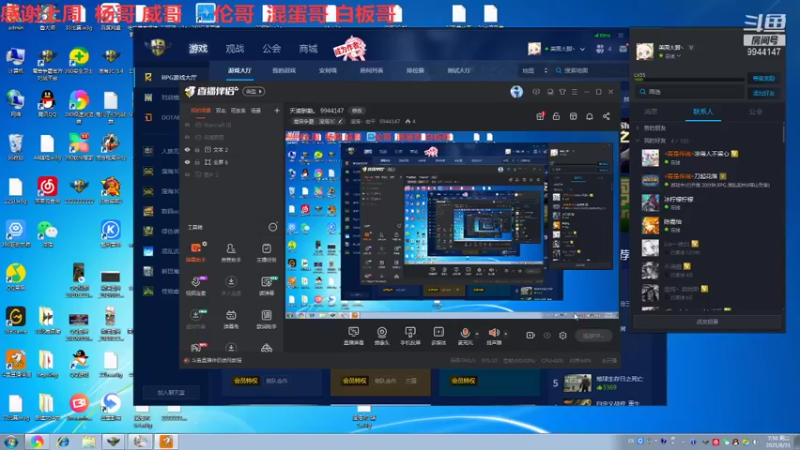This screenshot has width=800, height=450.
Task: Open the lyrics helper tool in the toolbox third row
Action: coord(266,315)
